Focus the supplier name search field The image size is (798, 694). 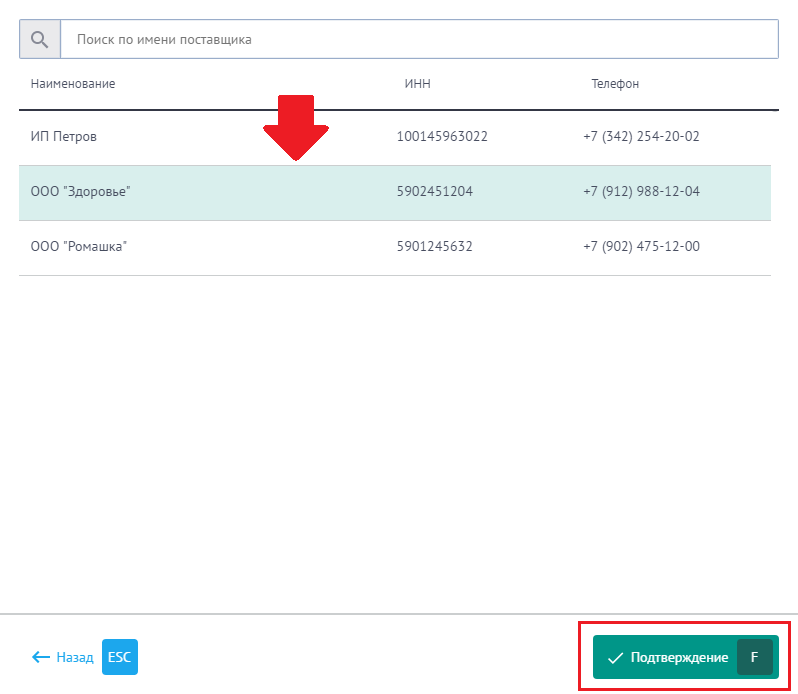point(418,40)
